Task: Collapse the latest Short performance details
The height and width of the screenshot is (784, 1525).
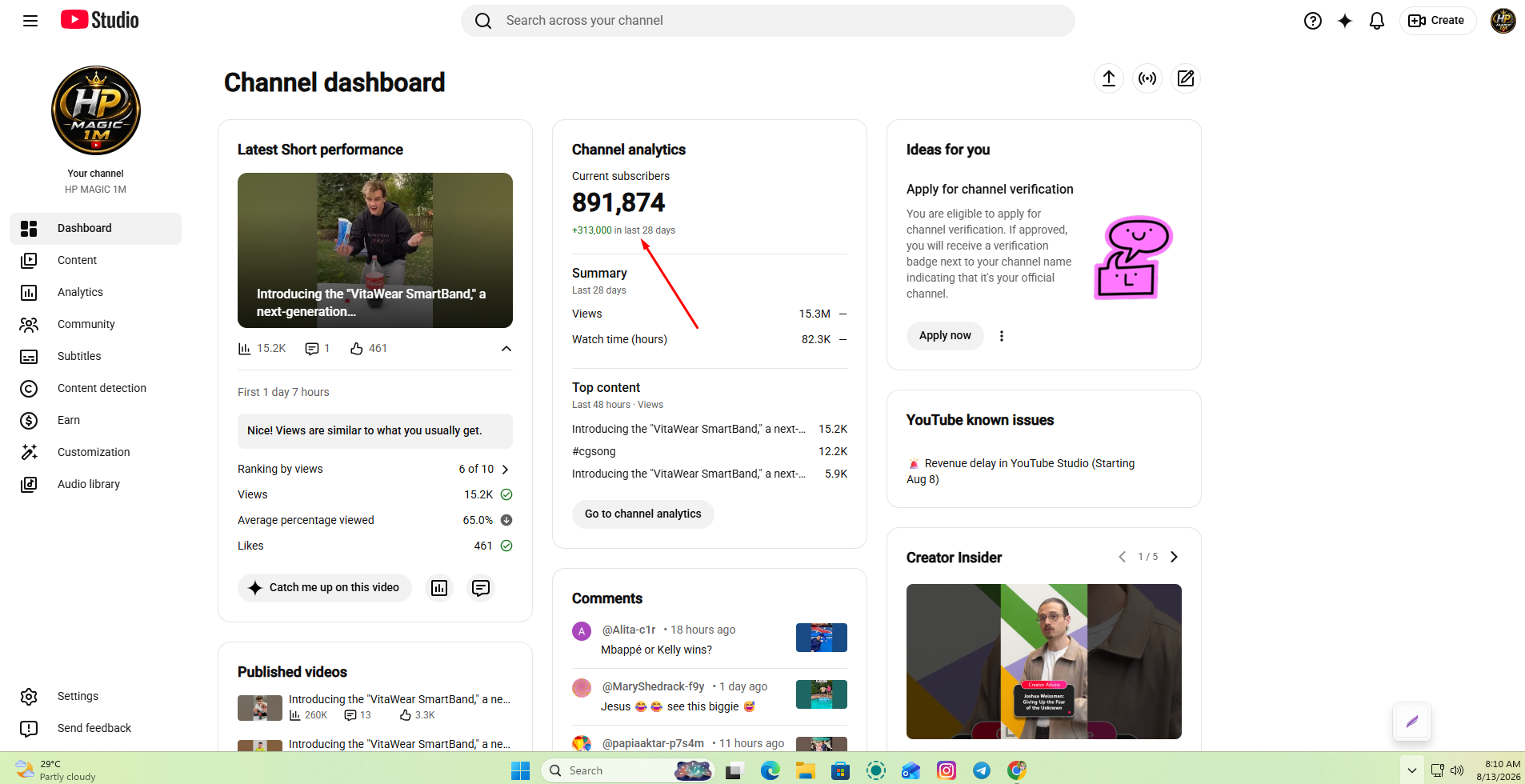Action: point(506,349)
